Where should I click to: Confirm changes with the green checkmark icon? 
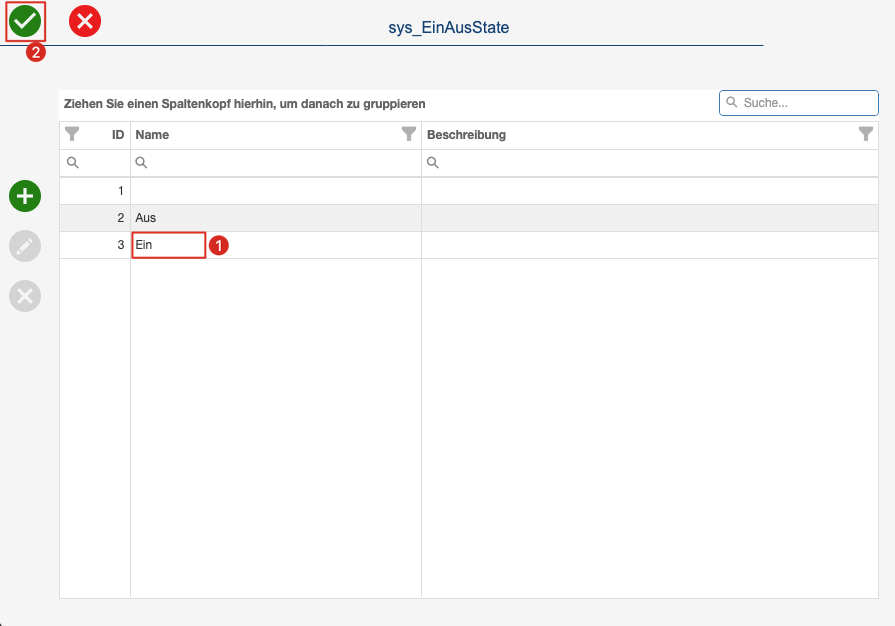click(25, 21)
